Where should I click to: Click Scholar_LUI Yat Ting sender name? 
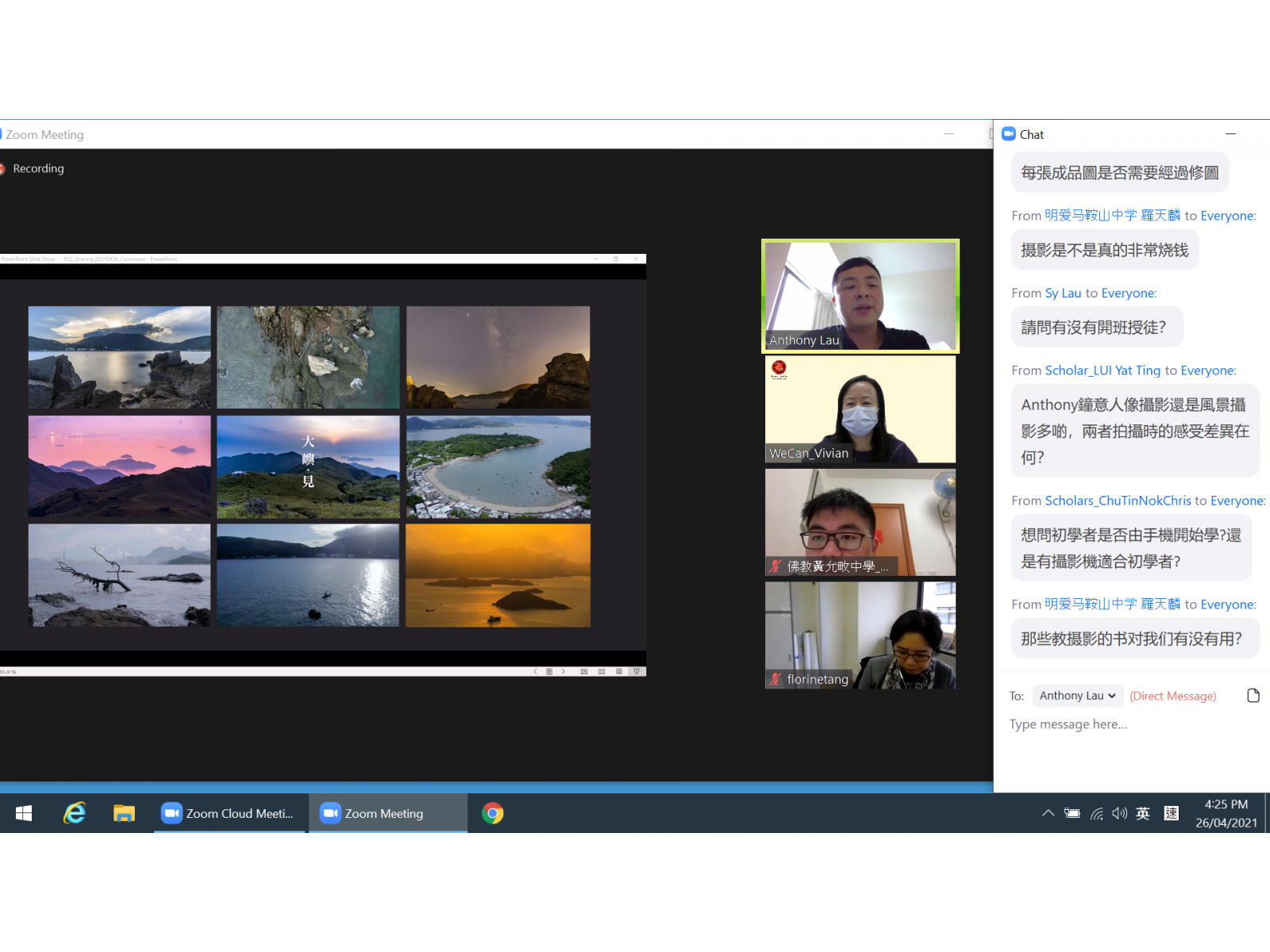1103,370
